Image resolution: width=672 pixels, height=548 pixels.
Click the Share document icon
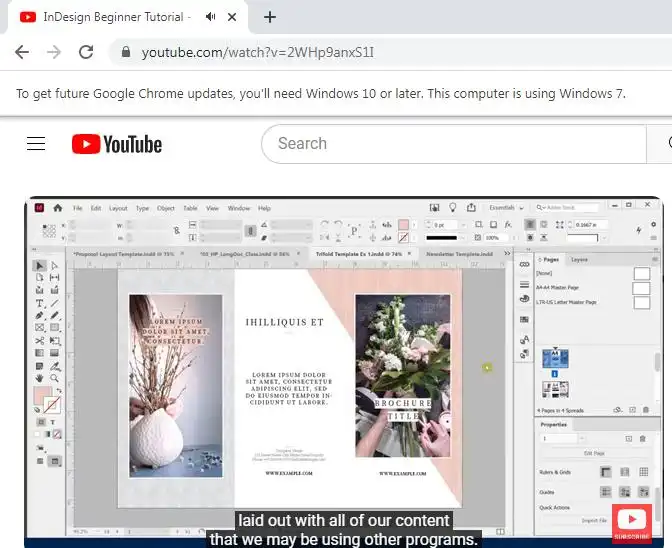click(x=471, y=208)
